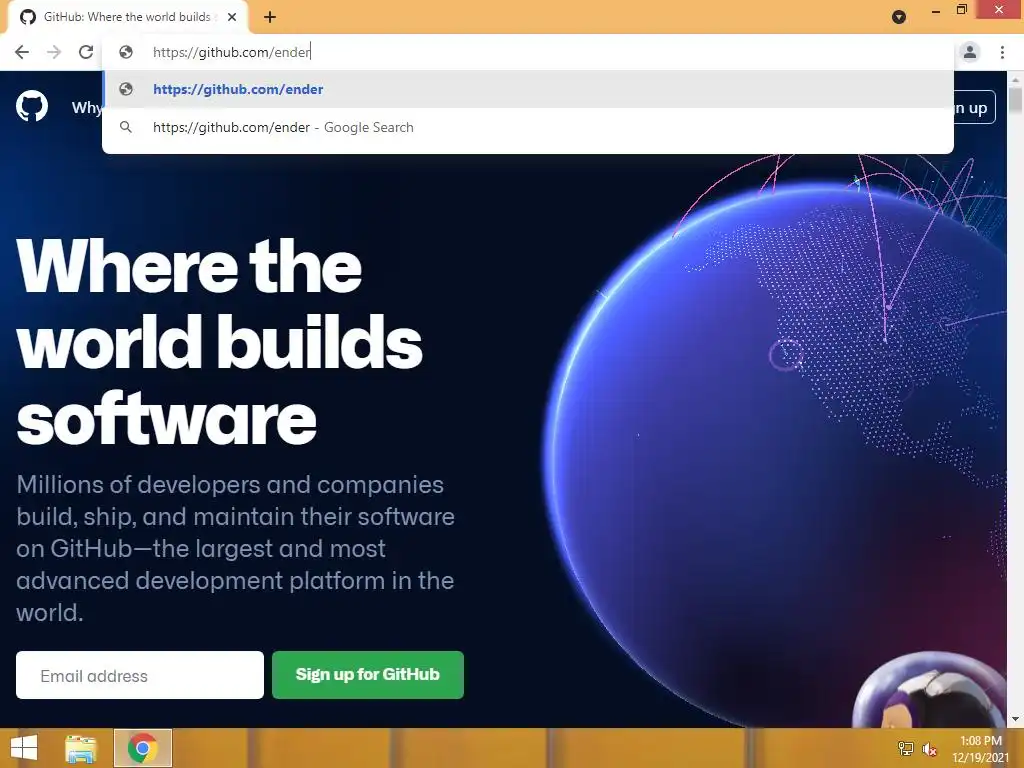
Task: Click the Chrome forward arrow
Action: (54, 52)
